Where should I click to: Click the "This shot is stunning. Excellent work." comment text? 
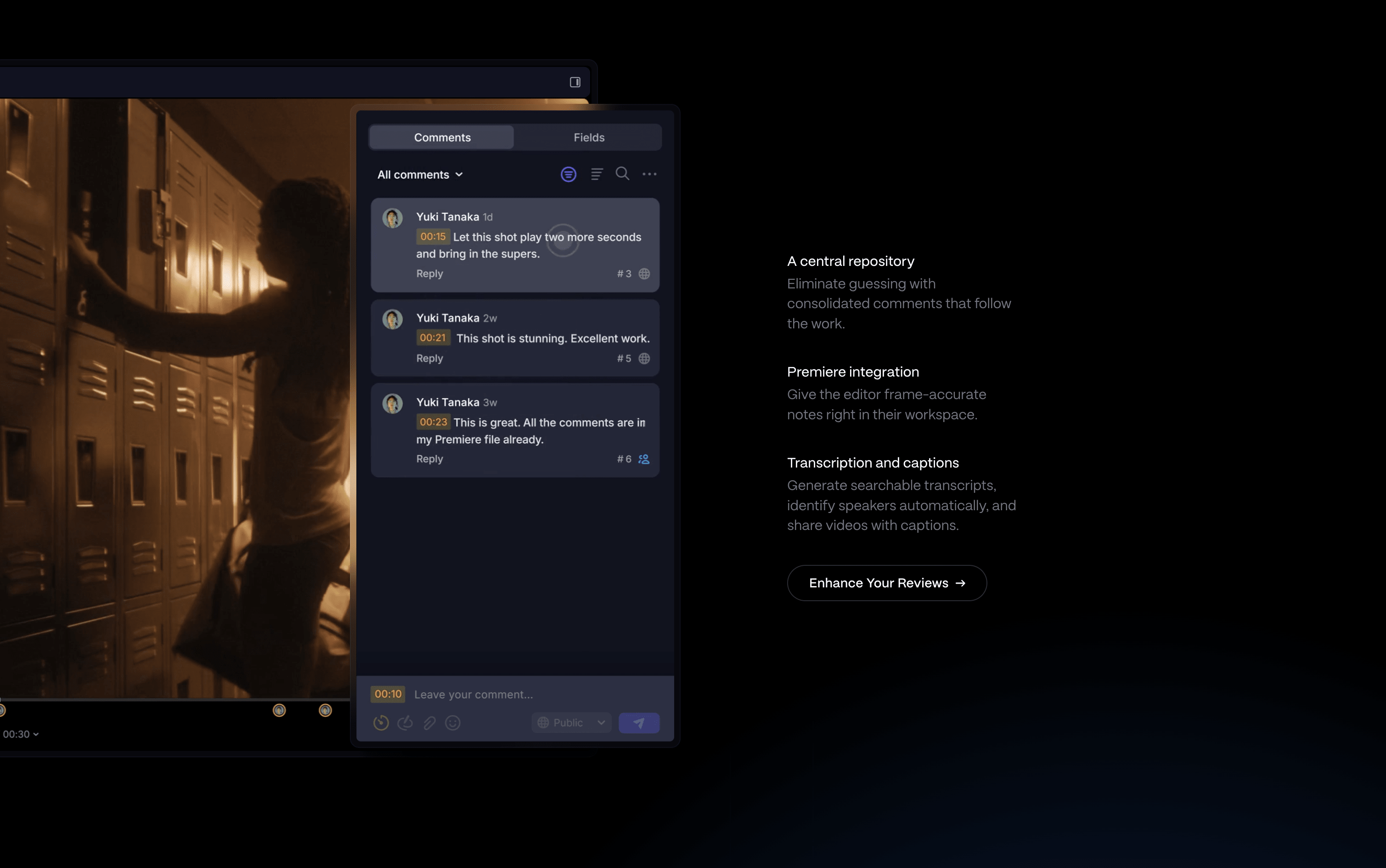point(552,339)
